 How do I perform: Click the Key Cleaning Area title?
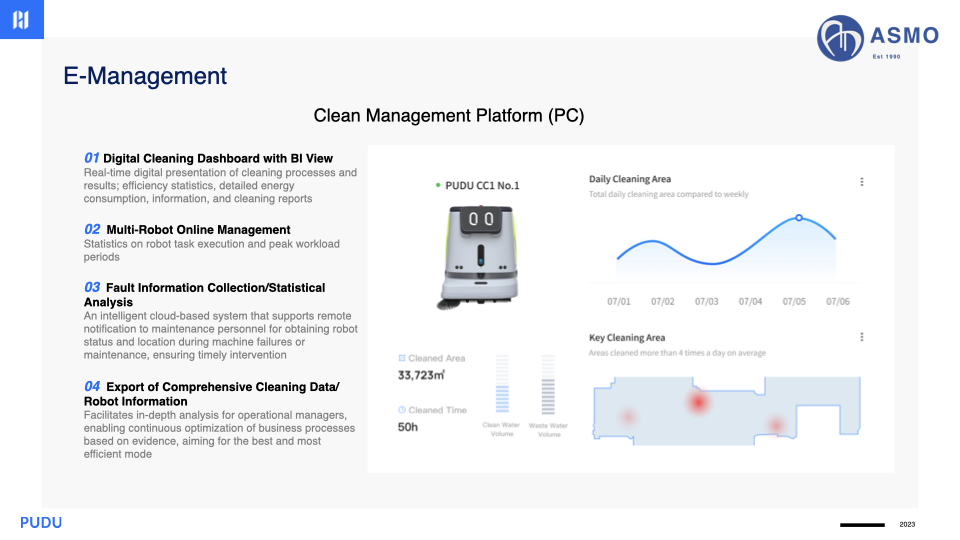pyautogui.click(x=627, y=338)
